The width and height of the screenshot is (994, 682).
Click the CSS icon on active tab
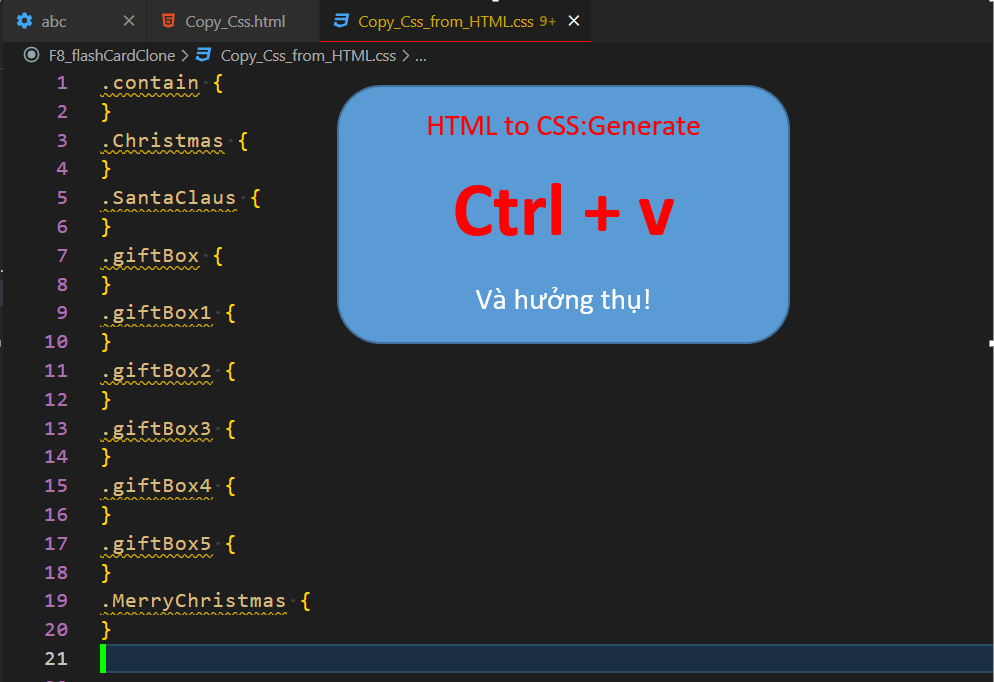(x=341, y=21)
